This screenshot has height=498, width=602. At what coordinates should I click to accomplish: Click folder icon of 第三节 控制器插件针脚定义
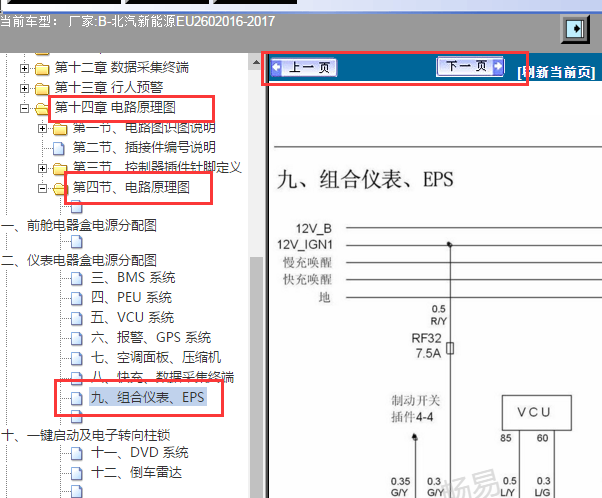click(x=60, y=169)
